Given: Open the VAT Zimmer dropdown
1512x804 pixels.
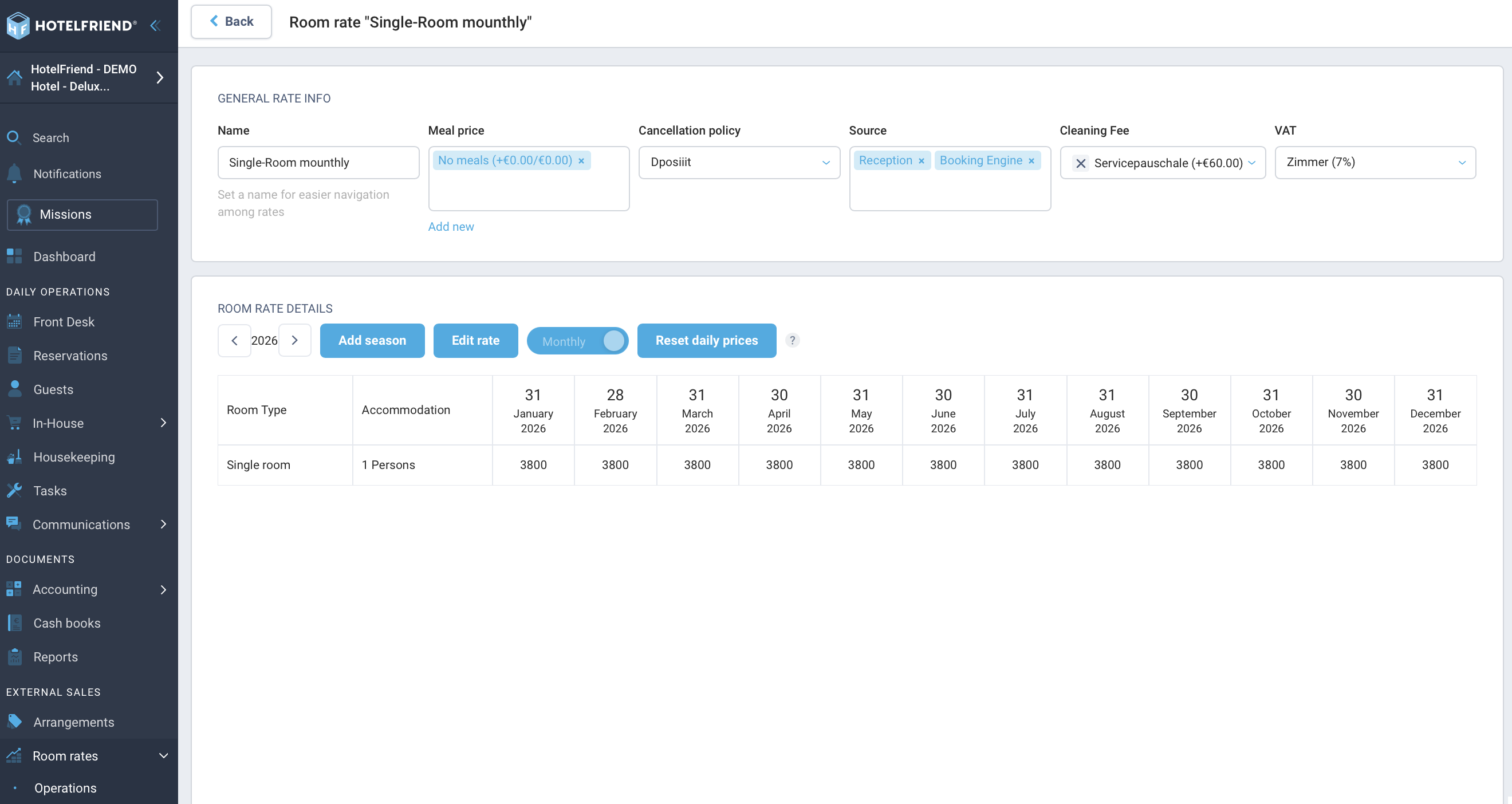Looking at the screenshot, I should (1375, 163).
